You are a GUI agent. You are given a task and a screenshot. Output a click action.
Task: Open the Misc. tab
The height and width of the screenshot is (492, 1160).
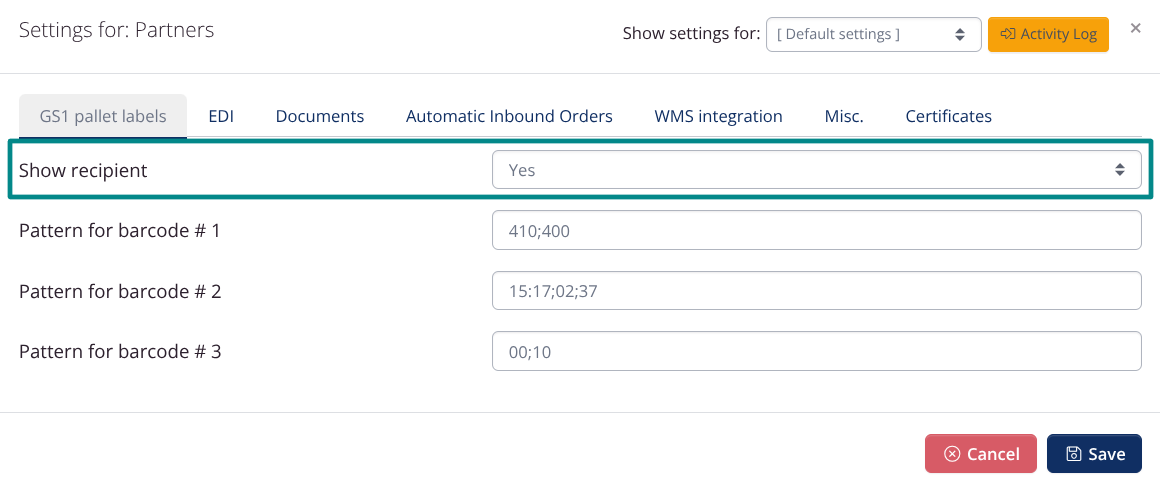pos(844,116)
